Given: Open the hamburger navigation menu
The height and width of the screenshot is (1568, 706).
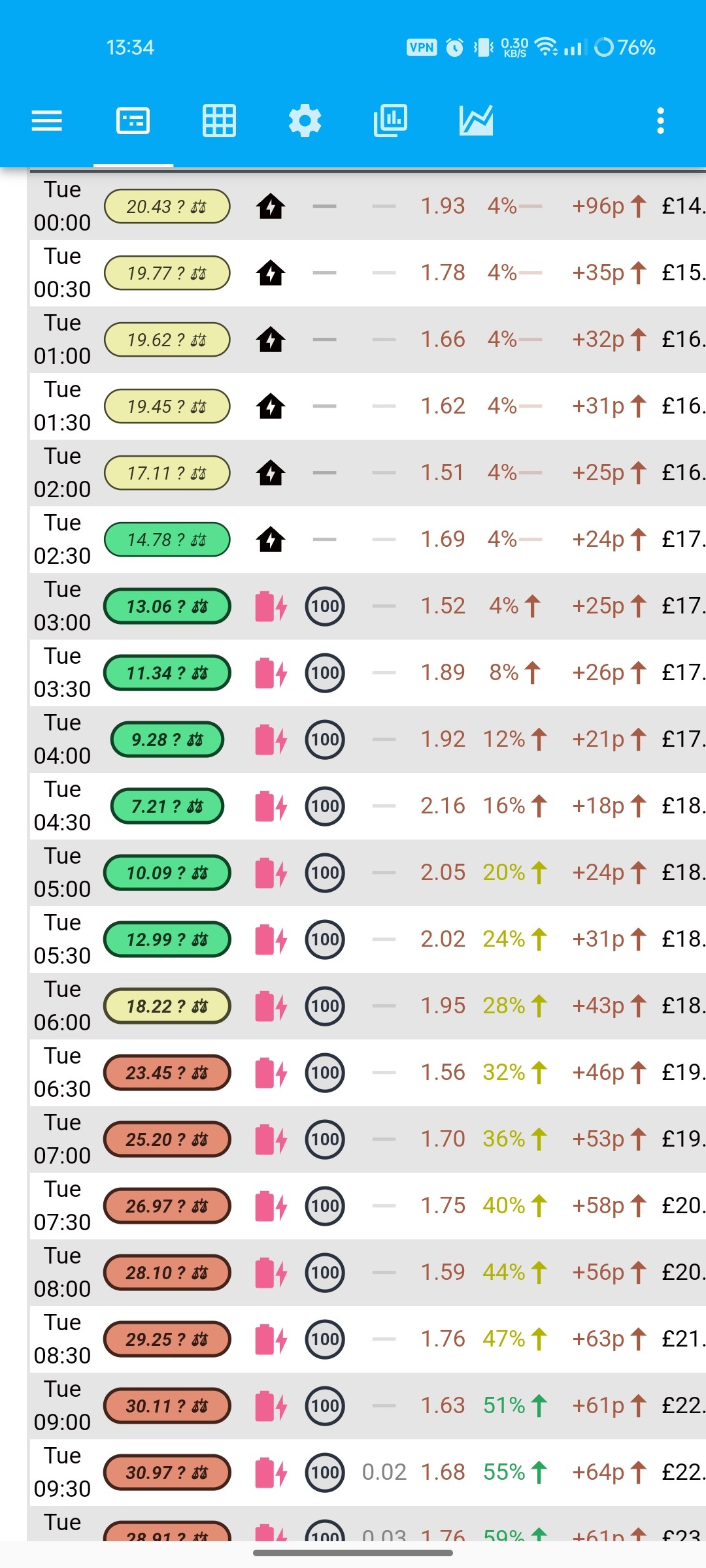Looking at the screenshot, I should point(47,121).
